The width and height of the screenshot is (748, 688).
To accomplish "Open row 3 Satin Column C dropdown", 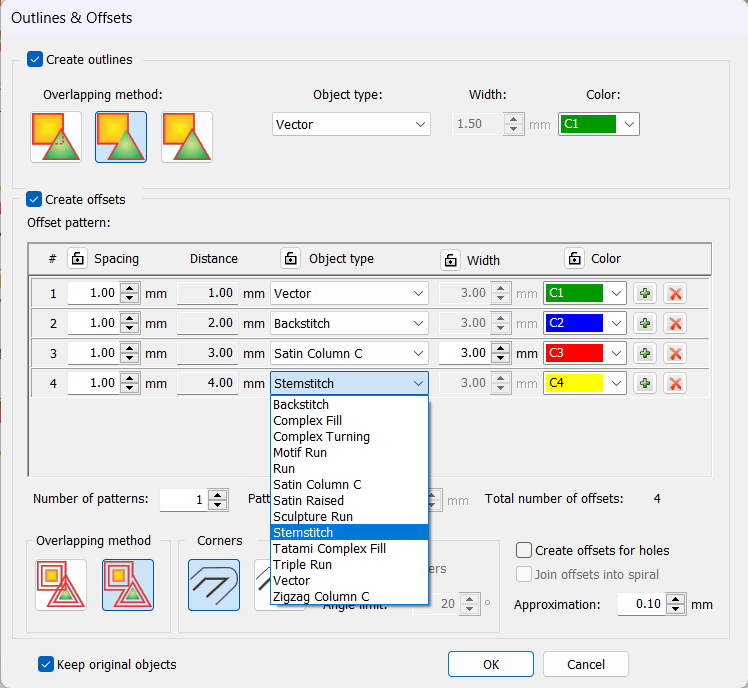I will (x=349, y=354).
